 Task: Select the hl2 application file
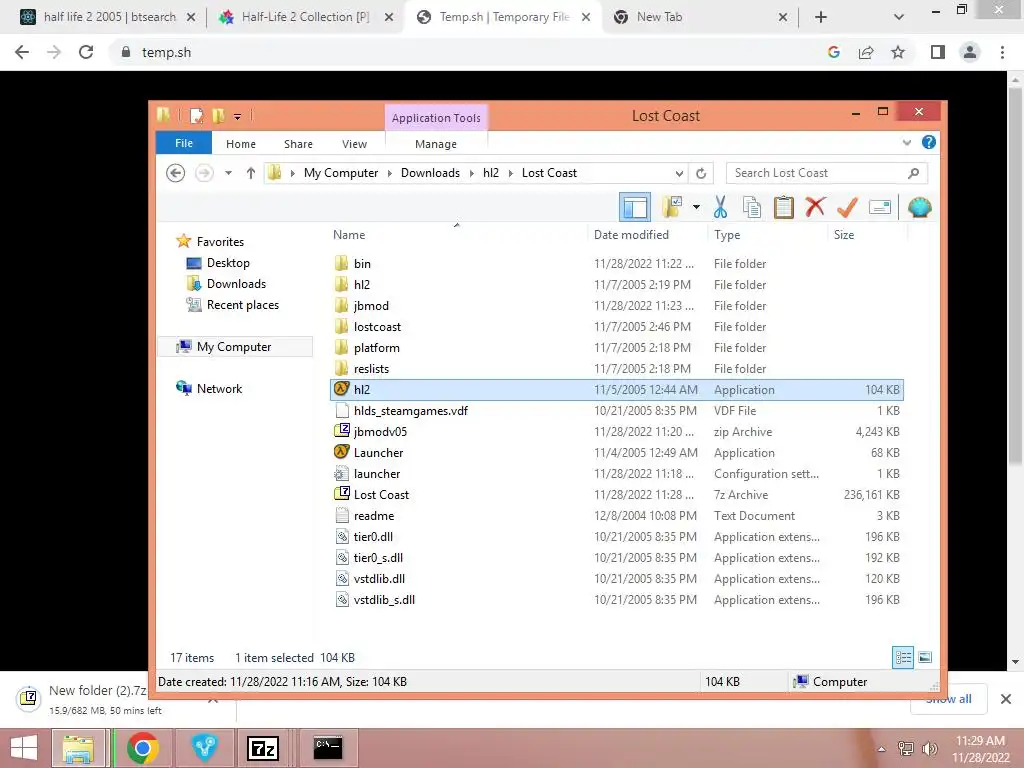[616, 390]
